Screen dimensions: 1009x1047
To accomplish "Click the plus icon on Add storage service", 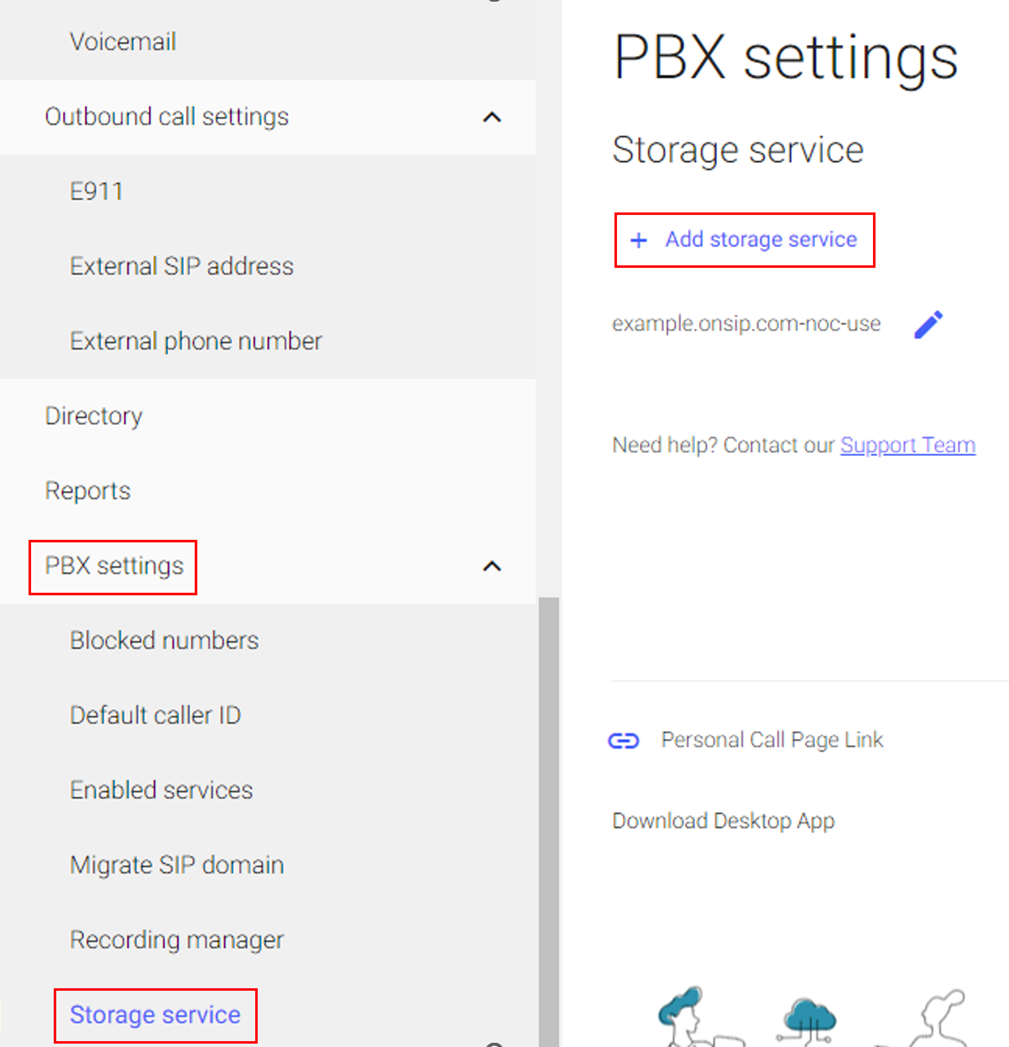I will pyautogui.click(x=639, y=240).
